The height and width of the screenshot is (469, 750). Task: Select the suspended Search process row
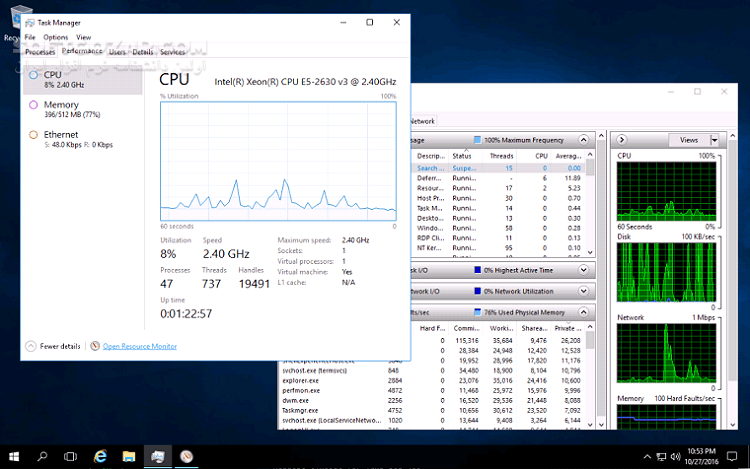click(x=497, y=168)
